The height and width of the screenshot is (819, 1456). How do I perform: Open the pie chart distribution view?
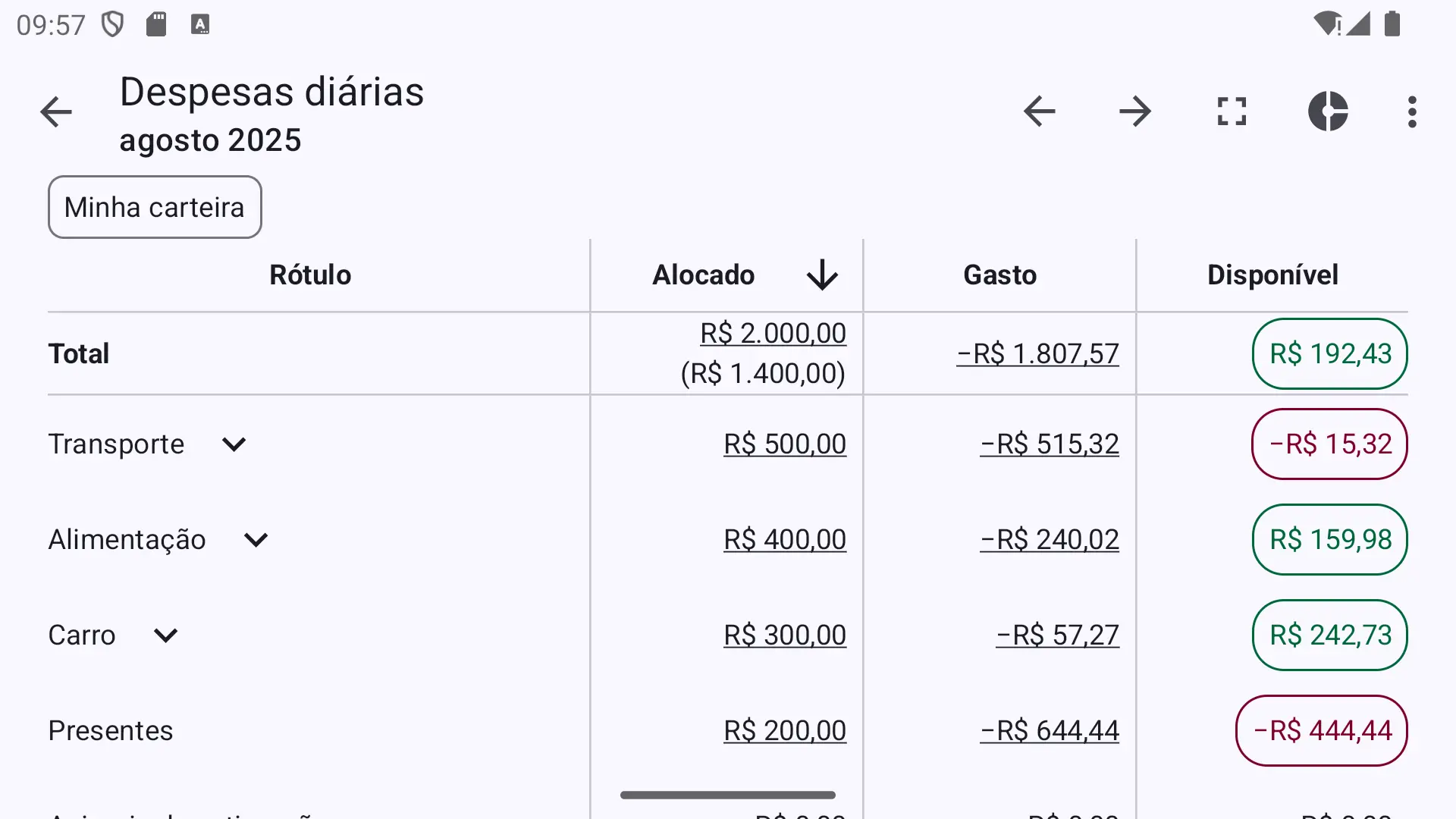pos(1328,111)
